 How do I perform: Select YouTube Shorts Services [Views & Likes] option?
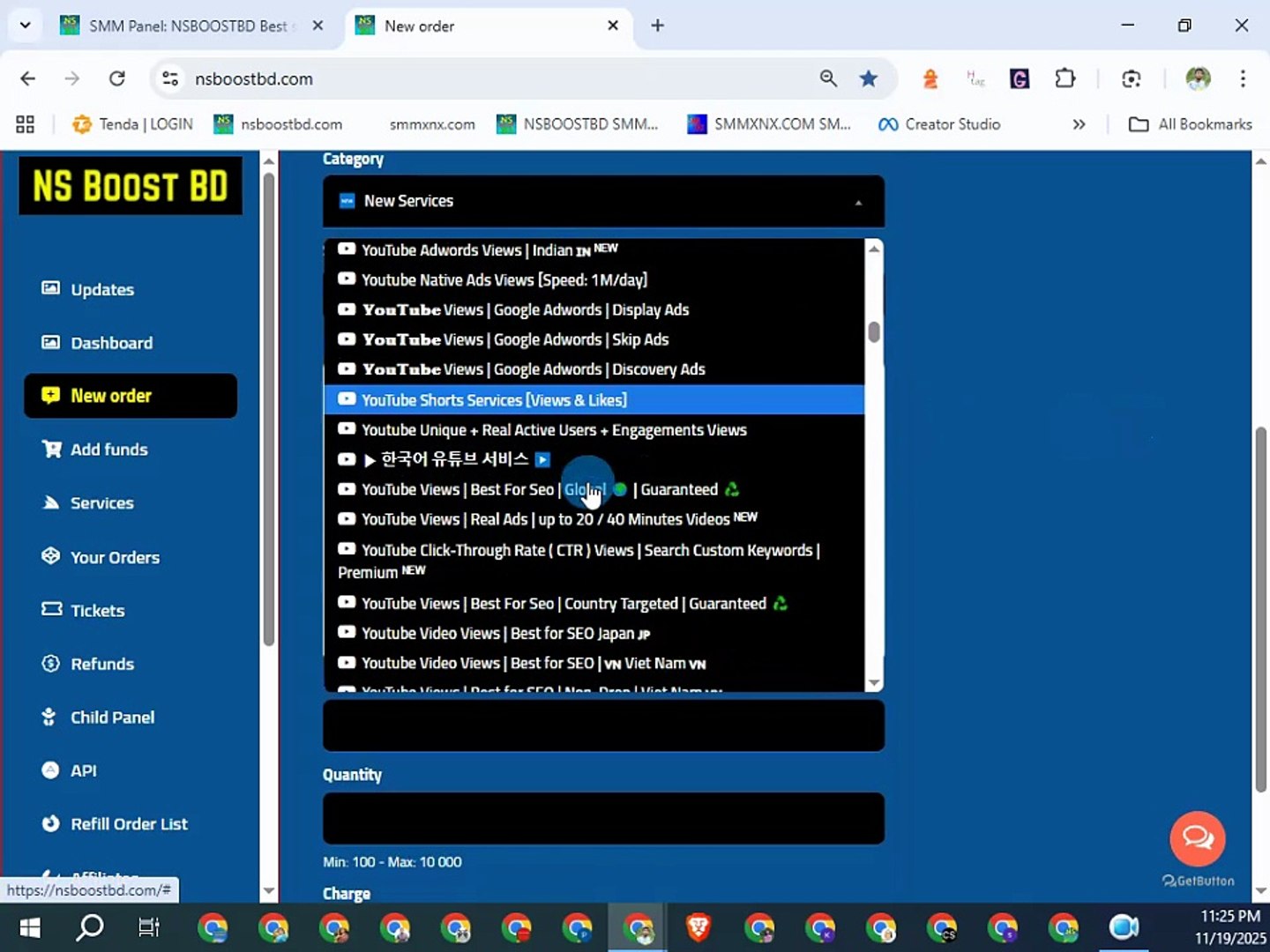(594, 400)
